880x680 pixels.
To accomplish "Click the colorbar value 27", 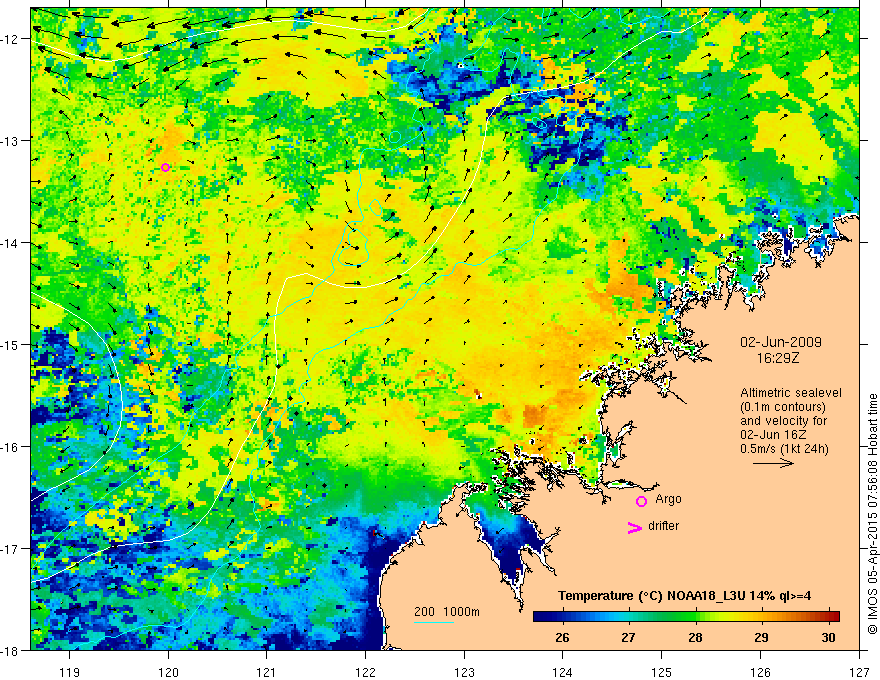I will click(629, 637).
